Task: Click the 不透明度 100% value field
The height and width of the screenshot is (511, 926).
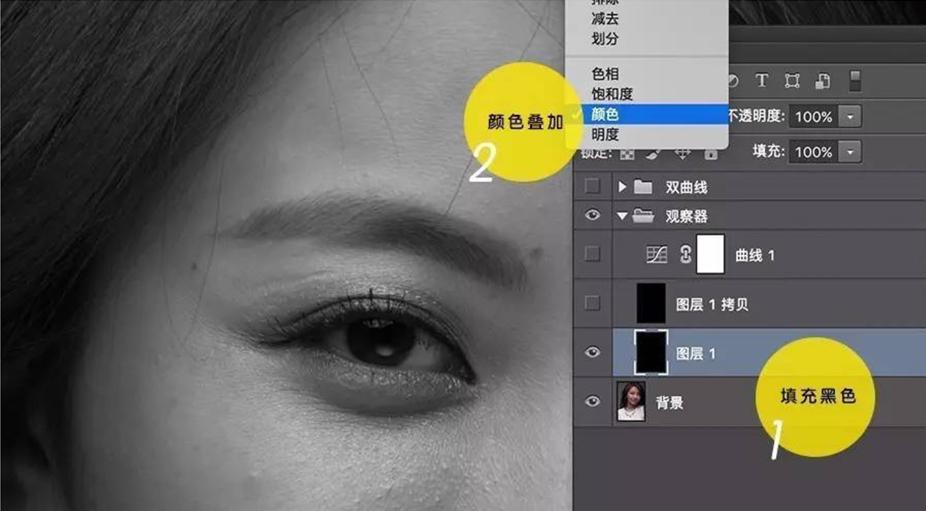Action: (x=814, y=117)
